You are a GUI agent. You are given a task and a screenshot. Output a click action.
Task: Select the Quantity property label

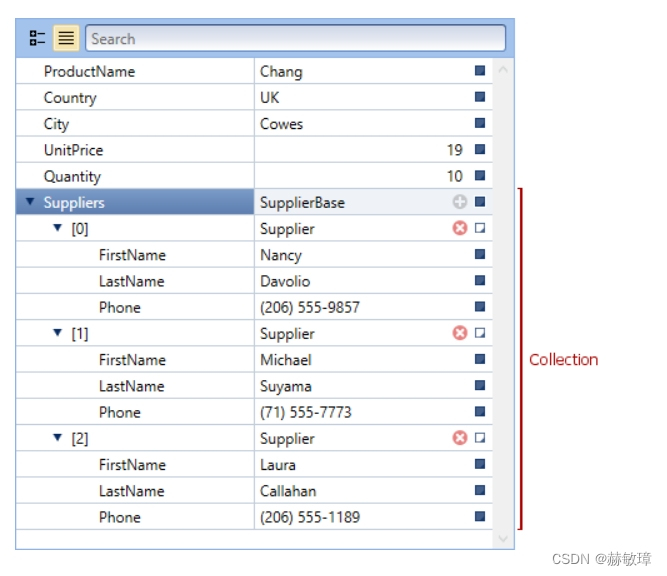[72, 177]
